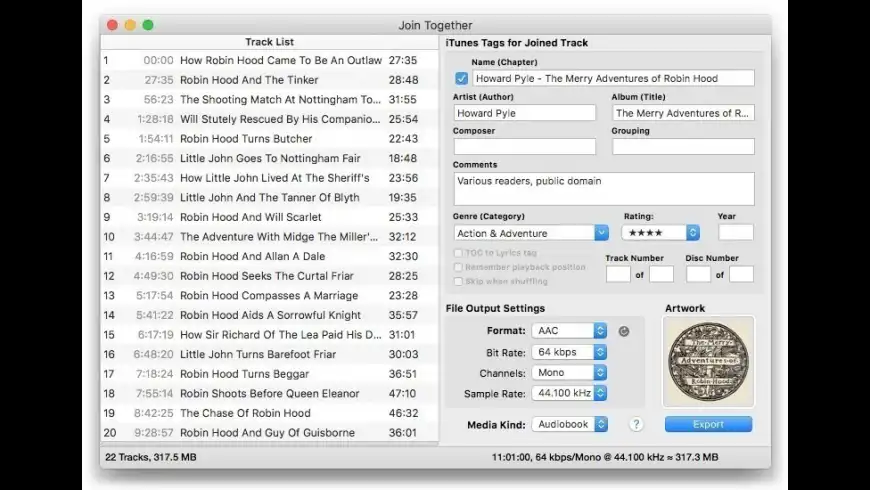Viewport: 870px width, 490px height.
Task: Open the star Rating dropdown
Action: click(660, 233)
